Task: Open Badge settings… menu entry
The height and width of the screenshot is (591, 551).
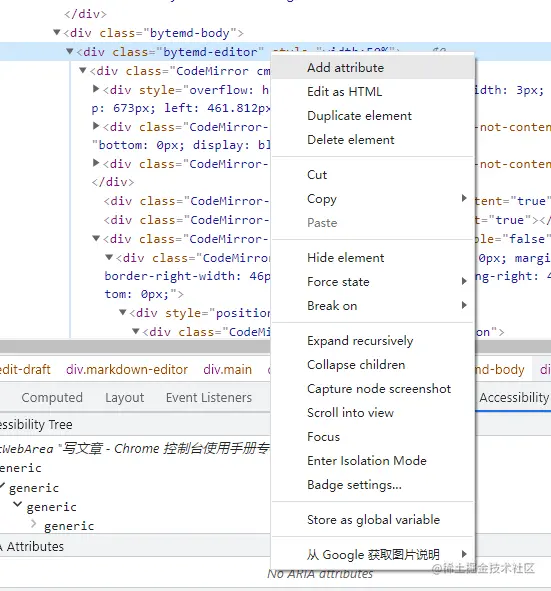Action: 372,485
